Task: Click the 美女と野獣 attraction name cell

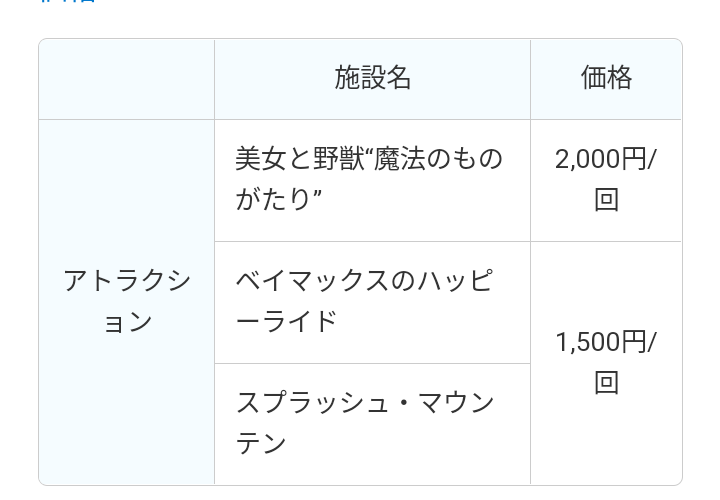Action: coord(372,180)
